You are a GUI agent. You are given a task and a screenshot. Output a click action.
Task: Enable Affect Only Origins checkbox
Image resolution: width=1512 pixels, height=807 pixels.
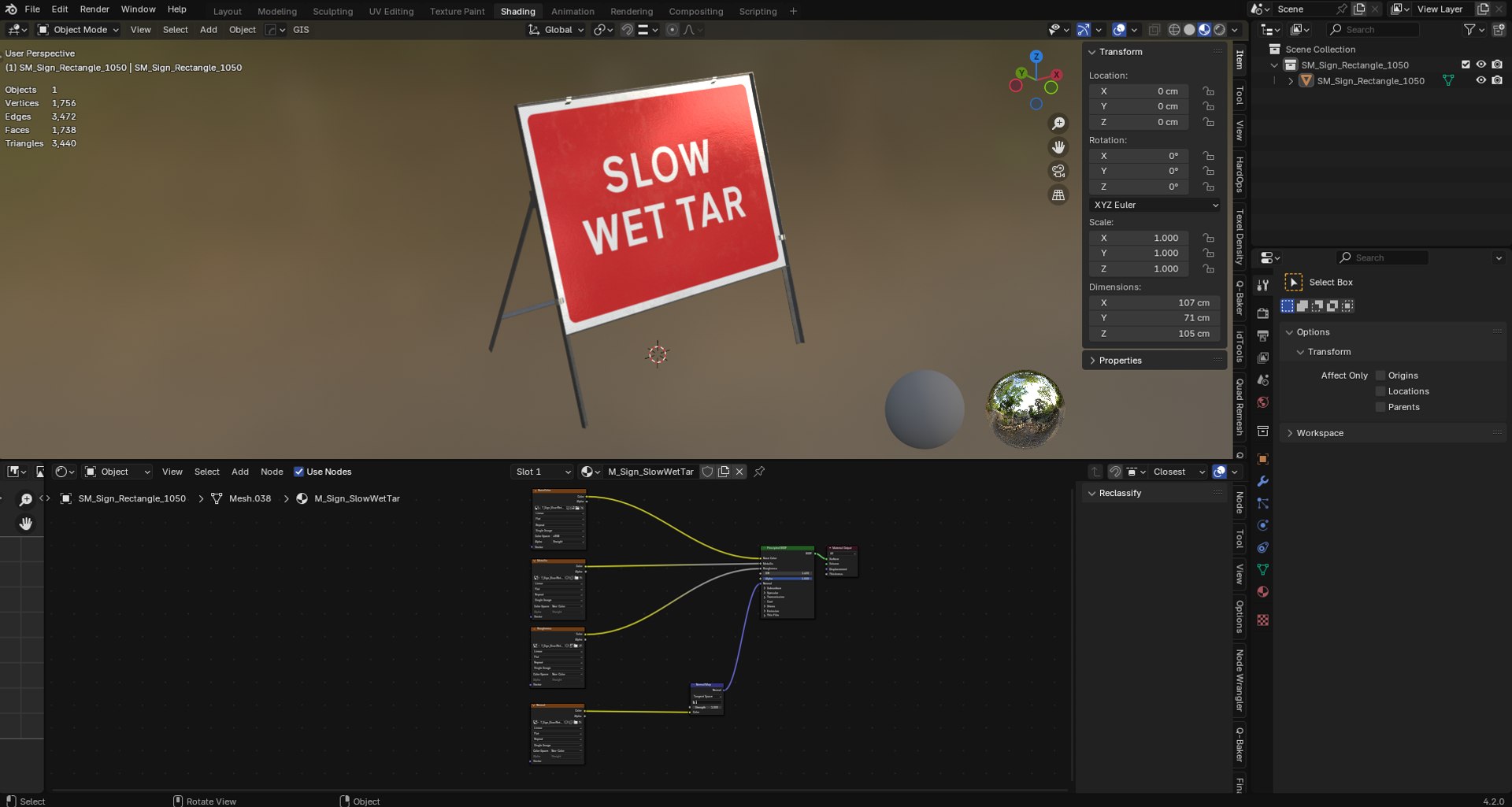pos(1380,376)
